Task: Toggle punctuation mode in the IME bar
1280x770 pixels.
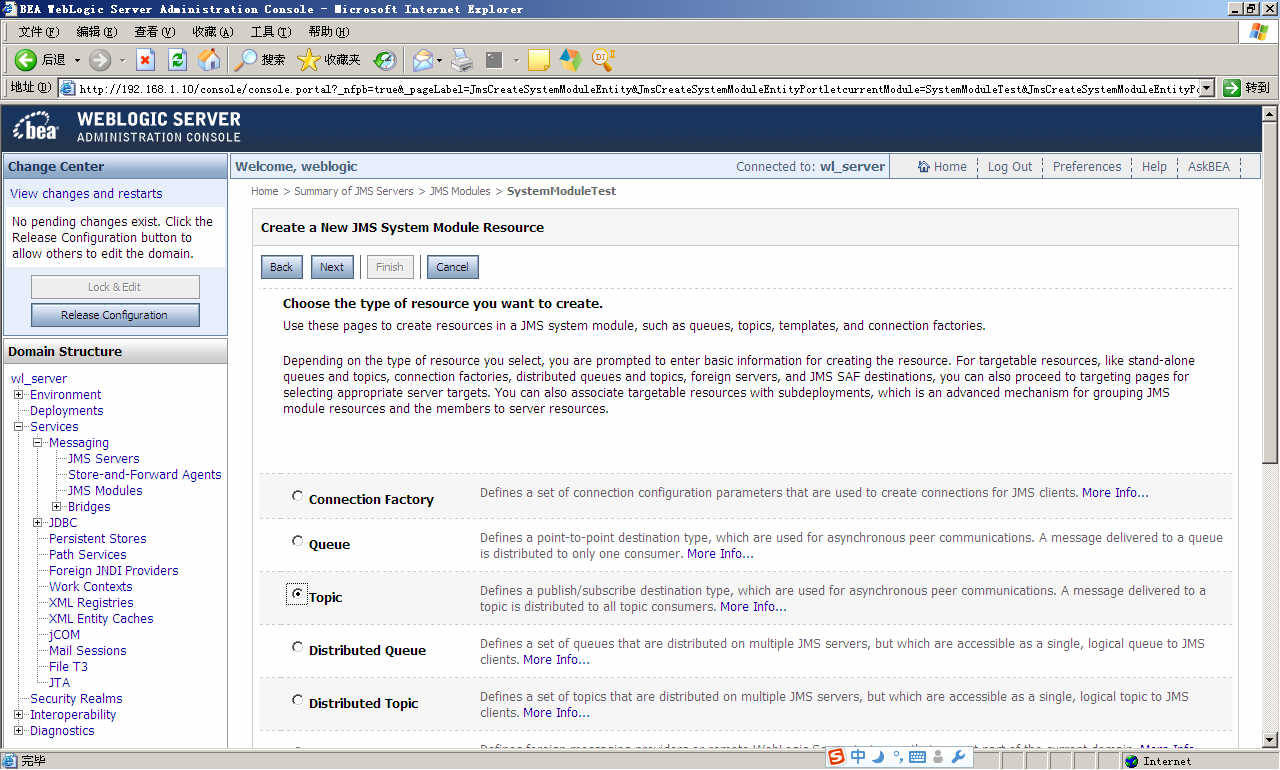Action: (x=898, y=757)
